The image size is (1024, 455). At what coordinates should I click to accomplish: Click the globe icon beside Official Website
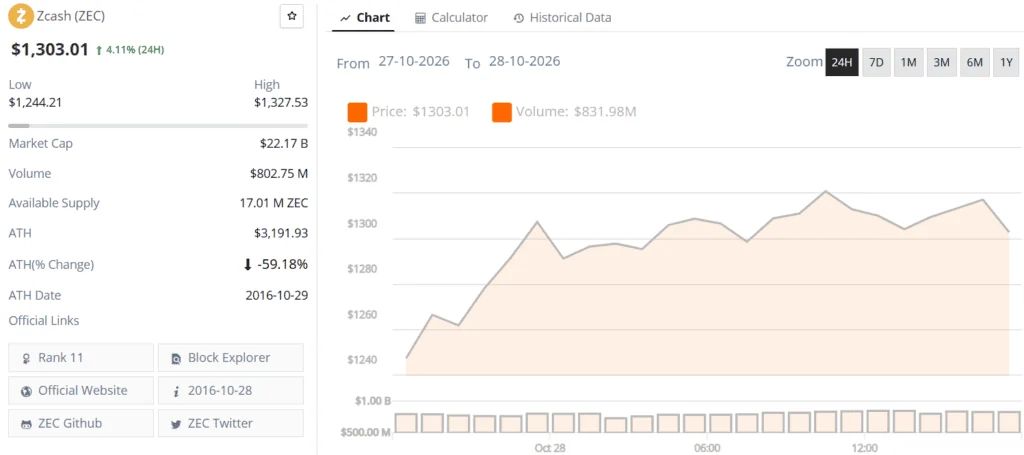coord(26,391)
